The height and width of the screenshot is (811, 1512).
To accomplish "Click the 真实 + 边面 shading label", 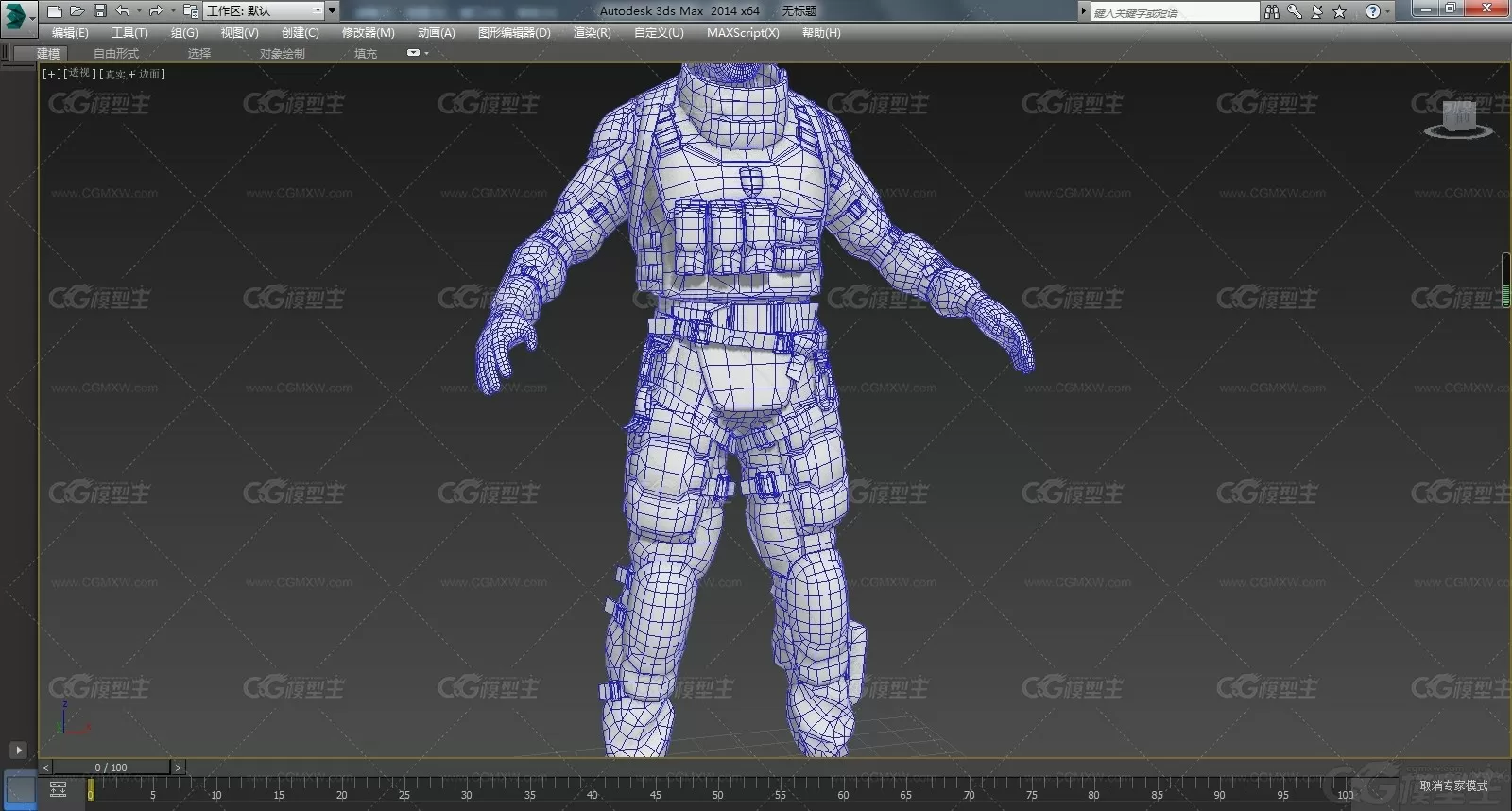I will click(132, 74).
